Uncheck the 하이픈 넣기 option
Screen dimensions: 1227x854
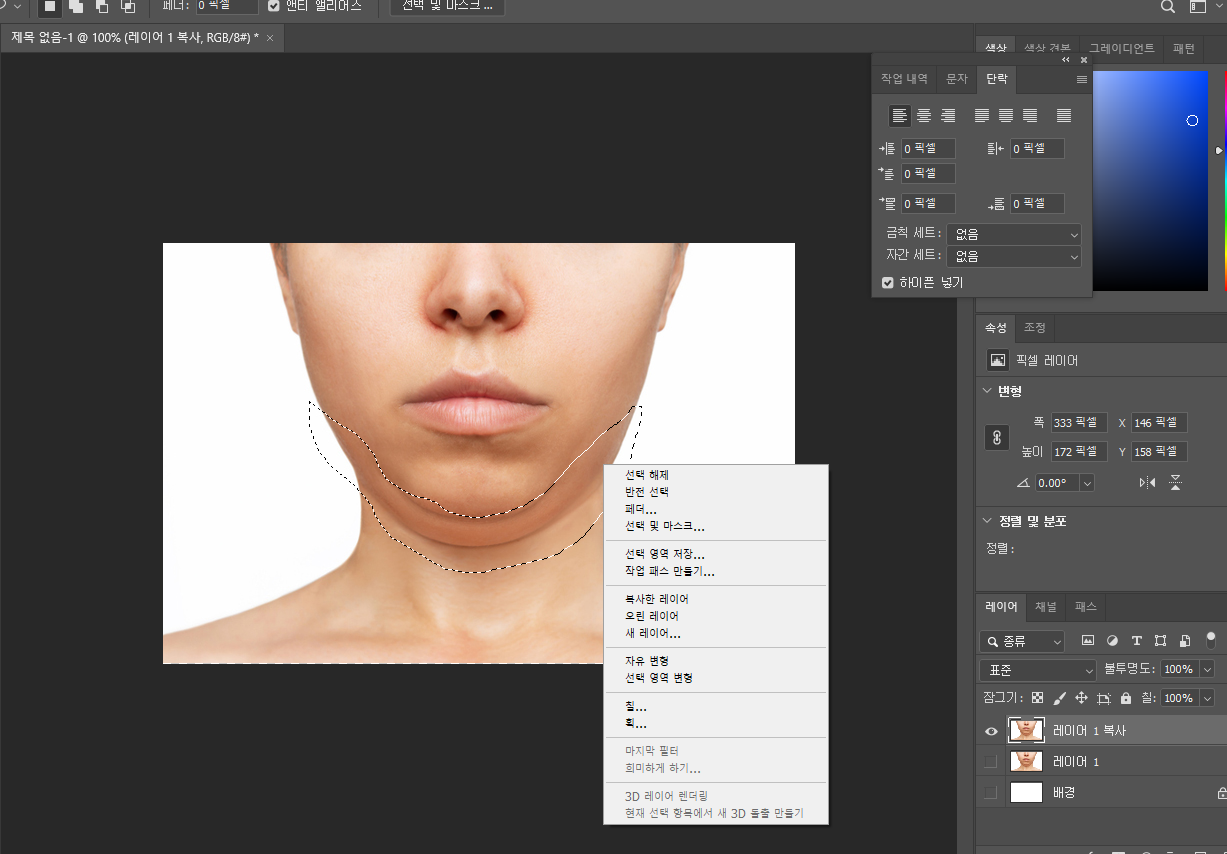[x=887, y=282]
